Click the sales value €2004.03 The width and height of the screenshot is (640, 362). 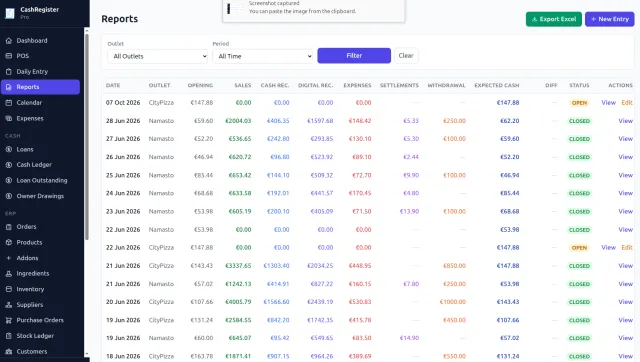point(238,121)
